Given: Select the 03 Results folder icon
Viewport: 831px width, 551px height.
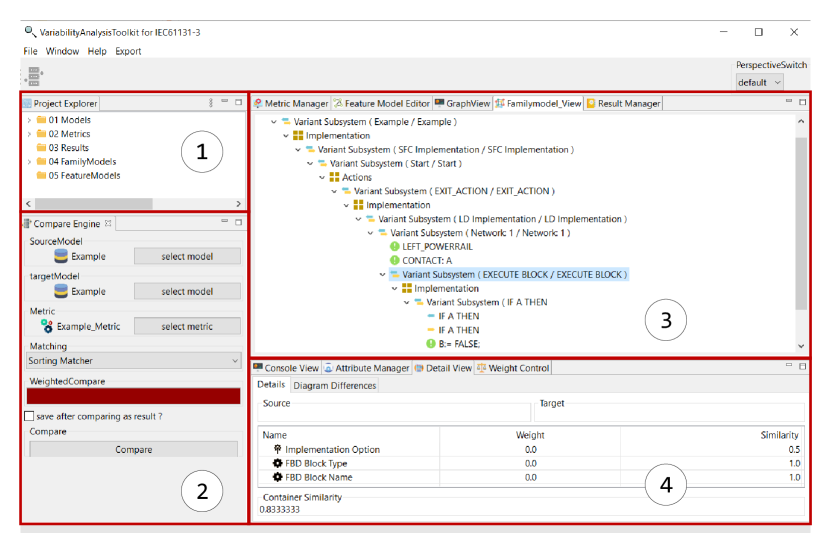Looking at the screenshot, I should click(41, 147).
